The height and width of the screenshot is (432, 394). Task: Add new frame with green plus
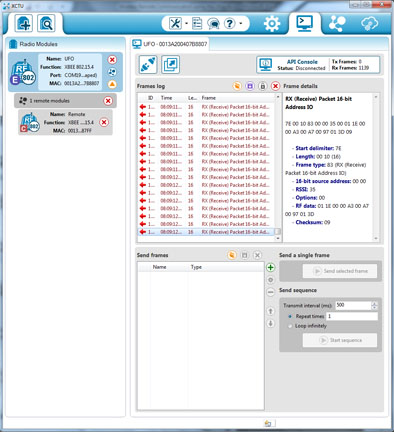[271, 267]
